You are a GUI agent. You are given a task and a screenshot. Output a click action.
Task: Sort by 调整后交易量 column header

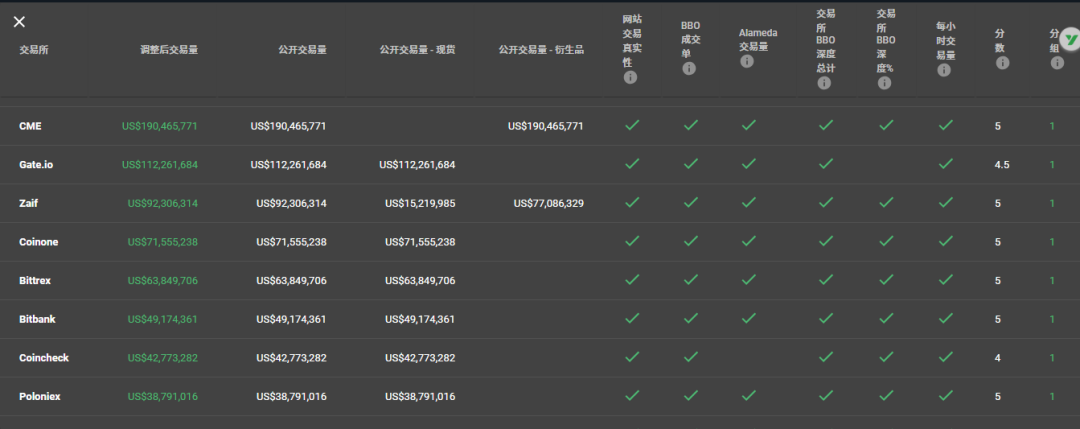[x=169, y=49]
